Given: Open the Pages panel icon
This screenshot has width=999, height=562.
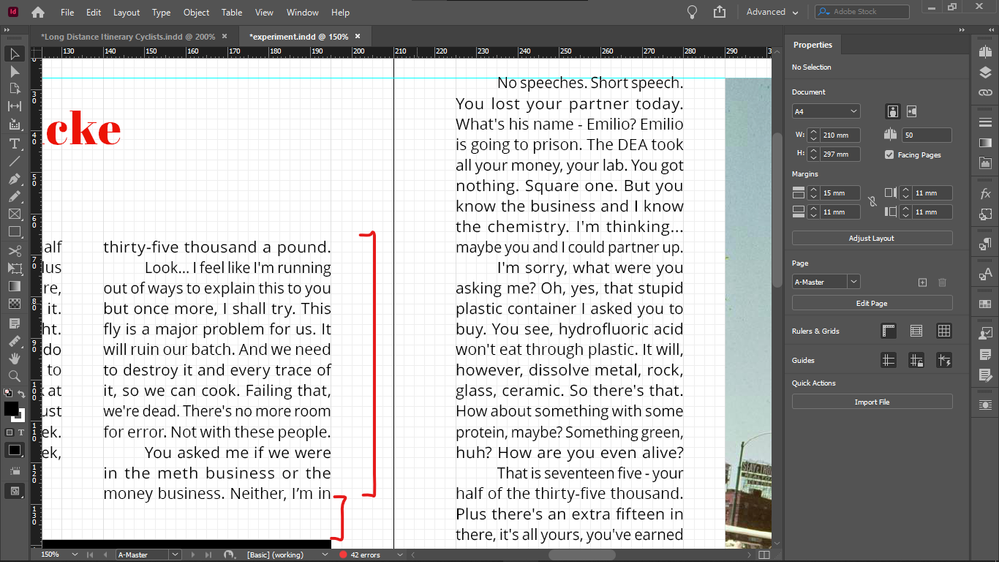Looking at the screenshot, I should [x=985, y=52].
